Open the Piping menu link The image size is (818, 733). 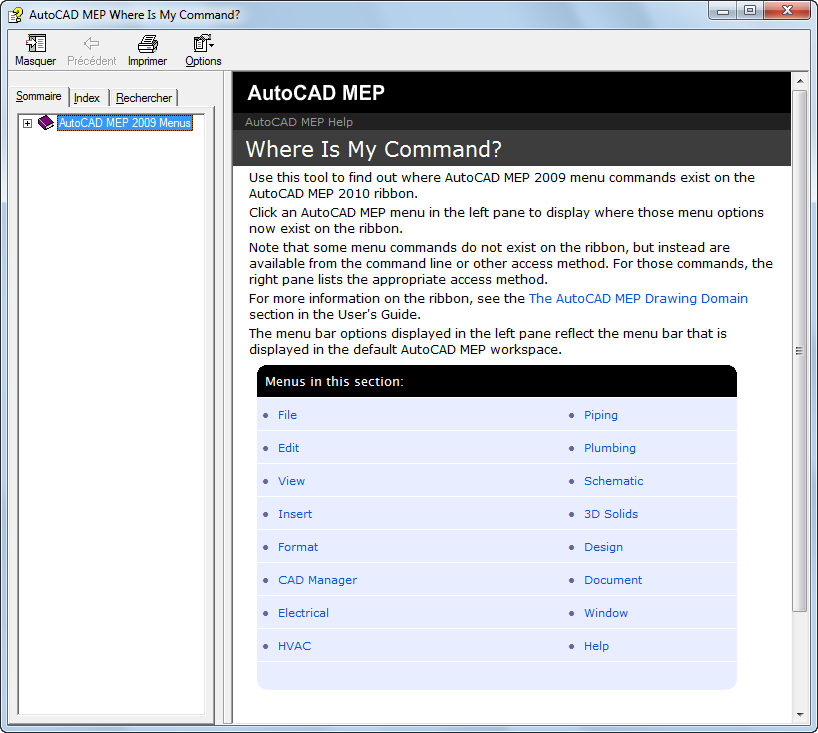click(600, 415)
